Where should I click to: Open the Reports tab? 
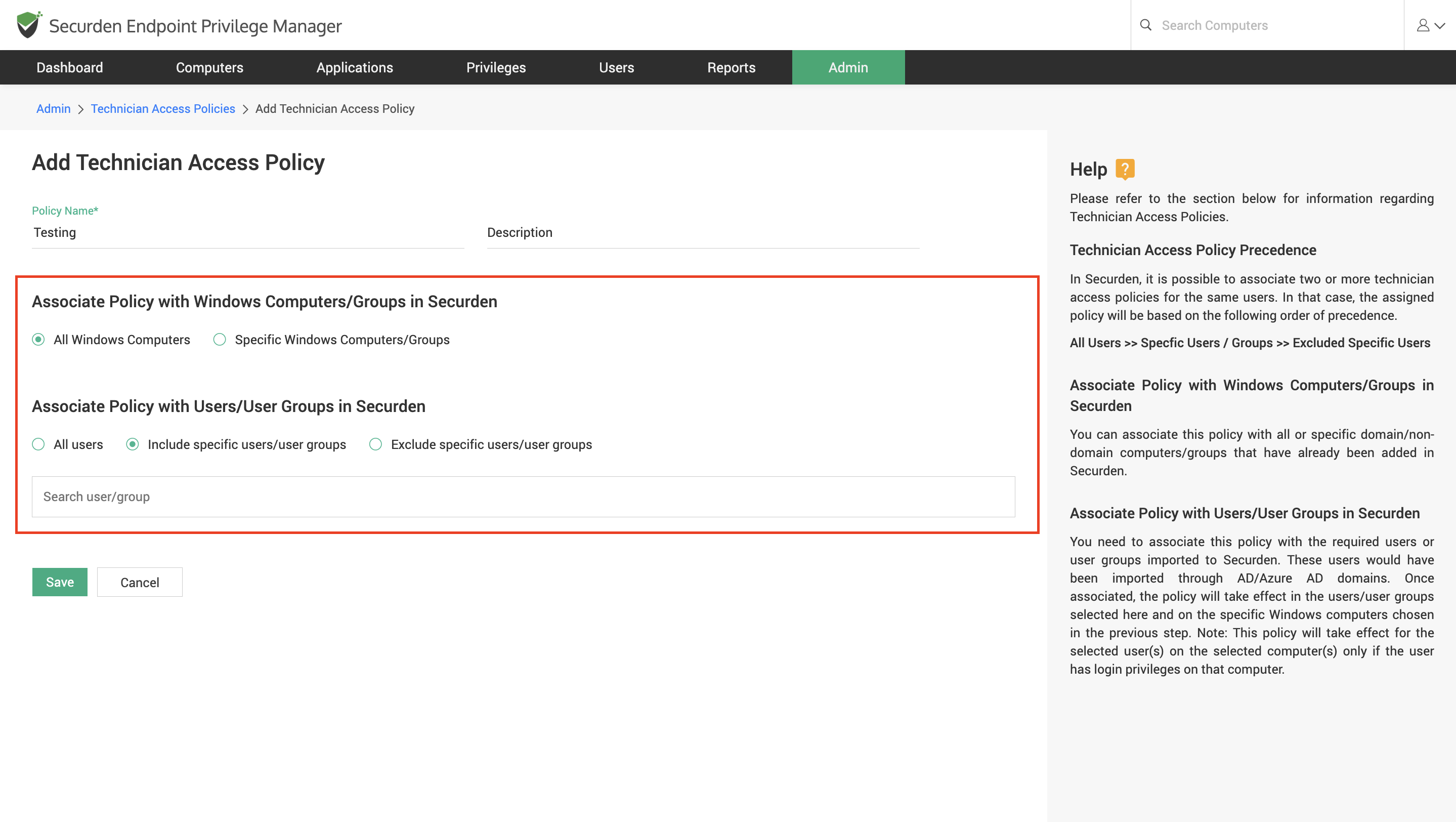731,67
